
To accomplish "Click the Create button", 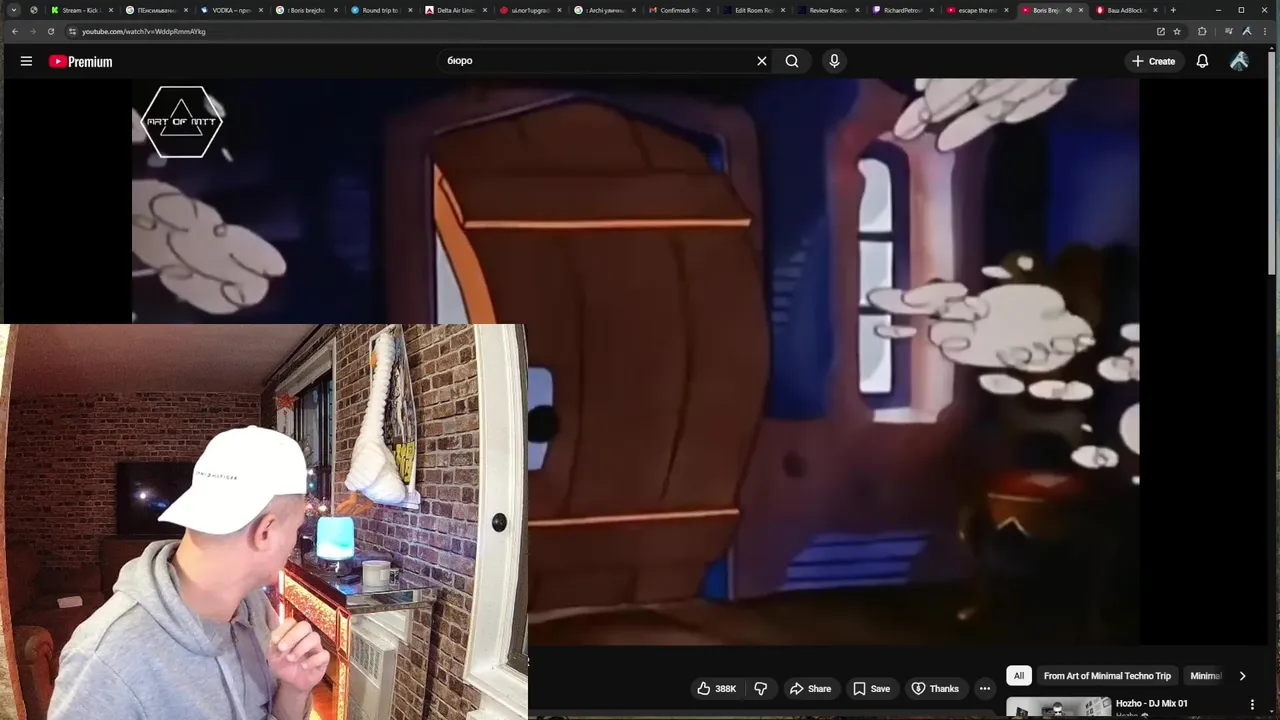I will click(x=1153, y=61).
